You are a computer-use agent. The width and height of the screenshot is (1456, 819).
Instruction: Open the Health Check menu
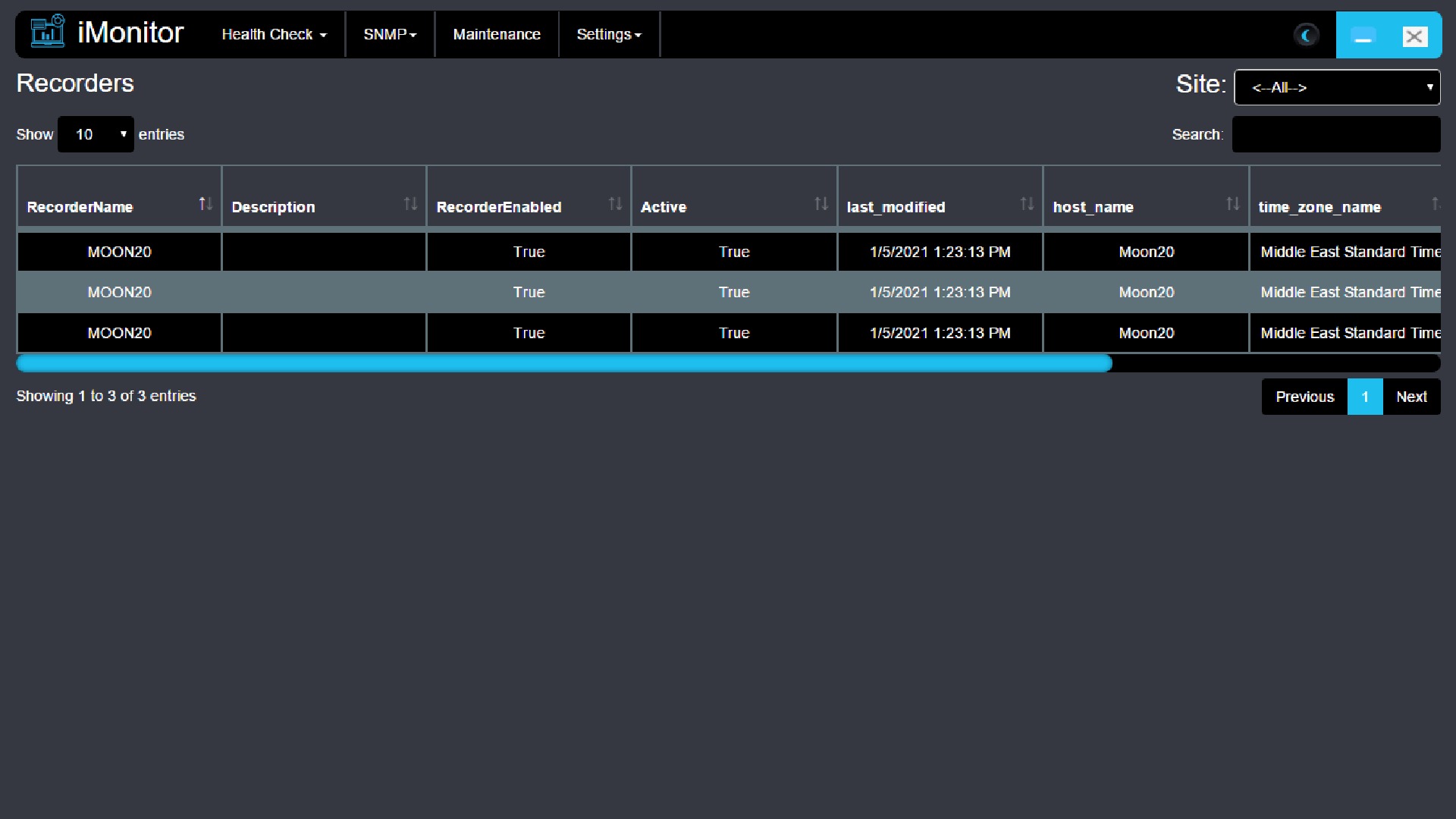pos(274,34)
